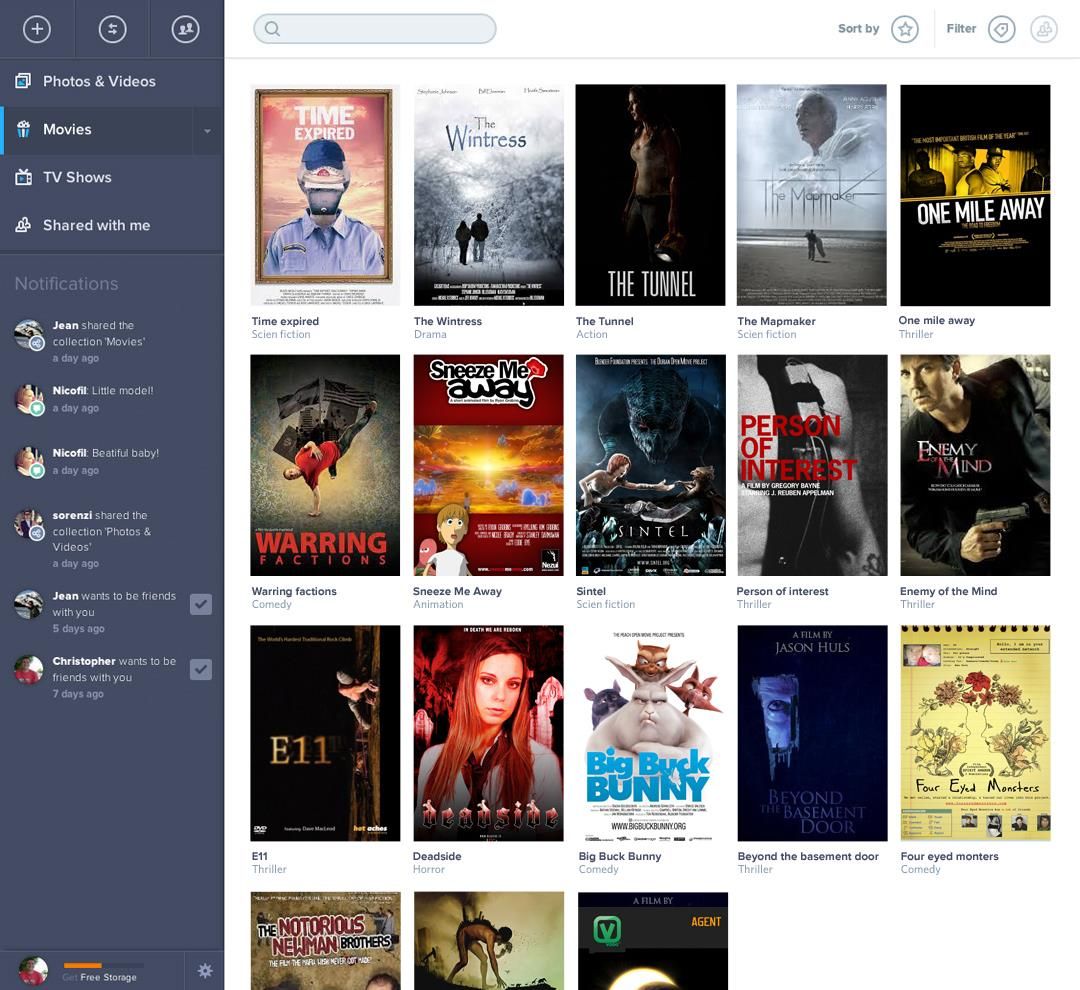This screenshot has width=1080, height=990.
Task: Open the friends icon in sidebar header
Action: (x=185, y=29)
